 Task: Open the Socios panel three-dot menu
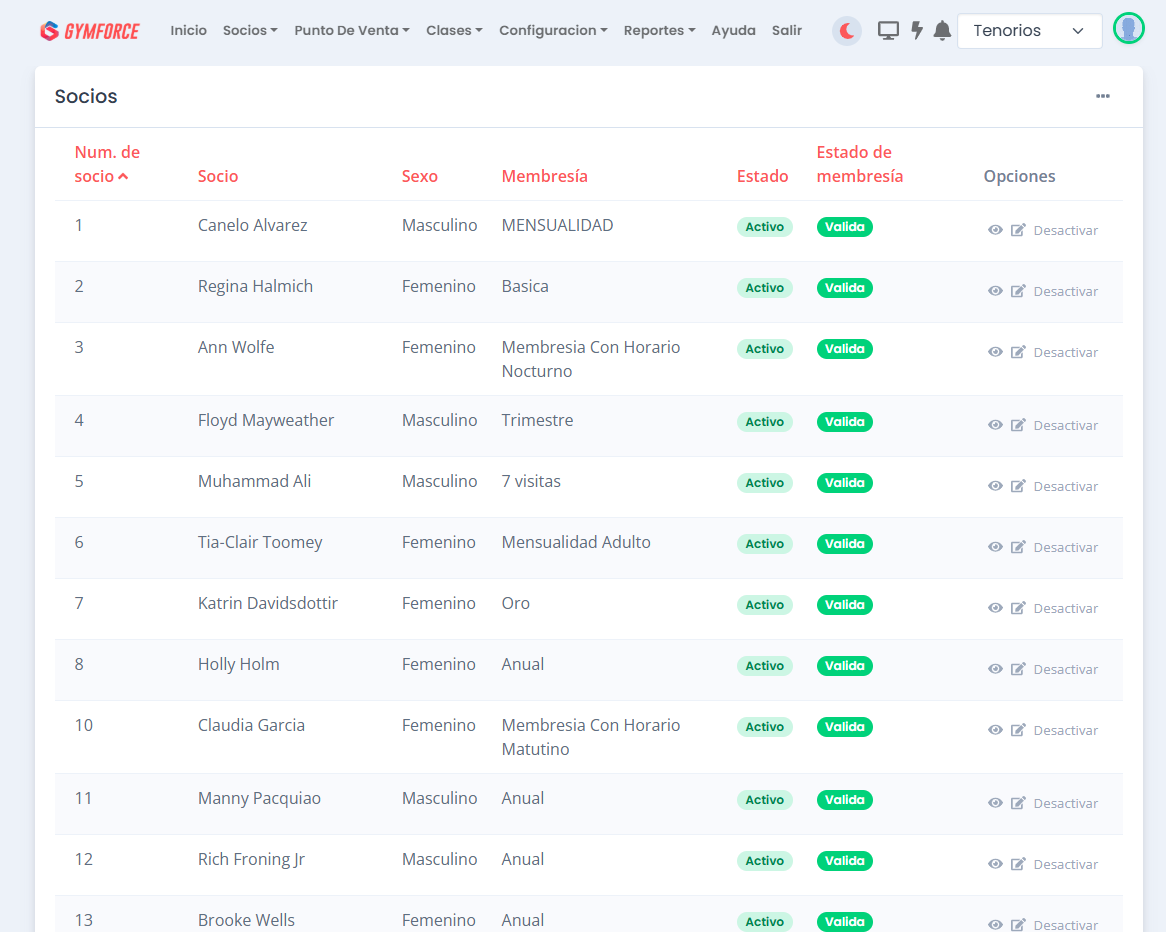[x=1102, y=97]
